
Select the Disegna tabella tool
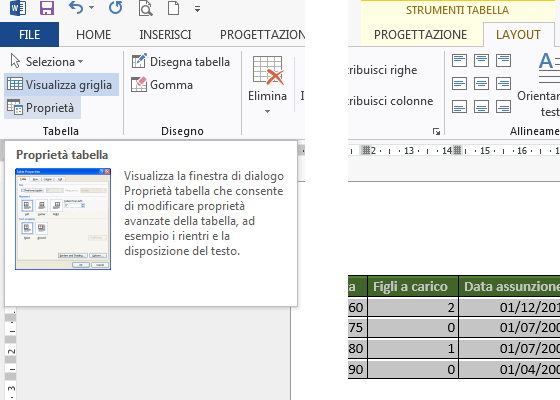pyautogui.click(x=180, y=62)
